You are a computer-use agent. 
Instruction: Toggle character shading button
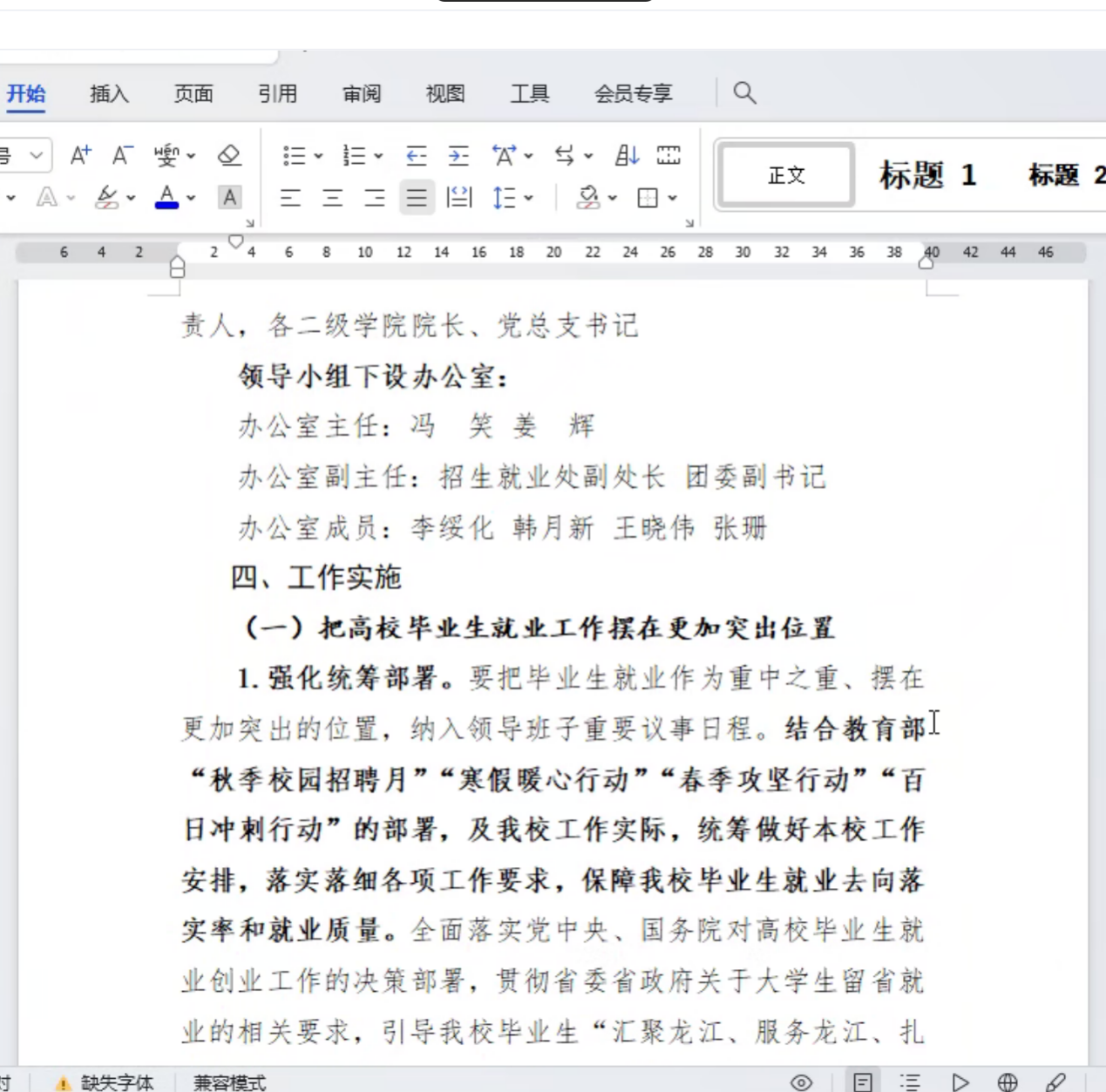[x=229, y=199]
